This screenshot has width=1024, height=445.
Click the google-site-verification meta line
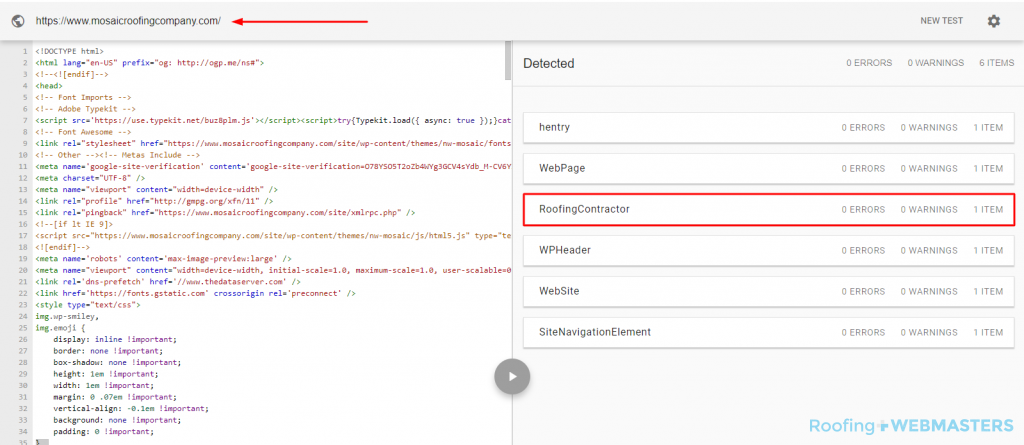click(273, 166)
